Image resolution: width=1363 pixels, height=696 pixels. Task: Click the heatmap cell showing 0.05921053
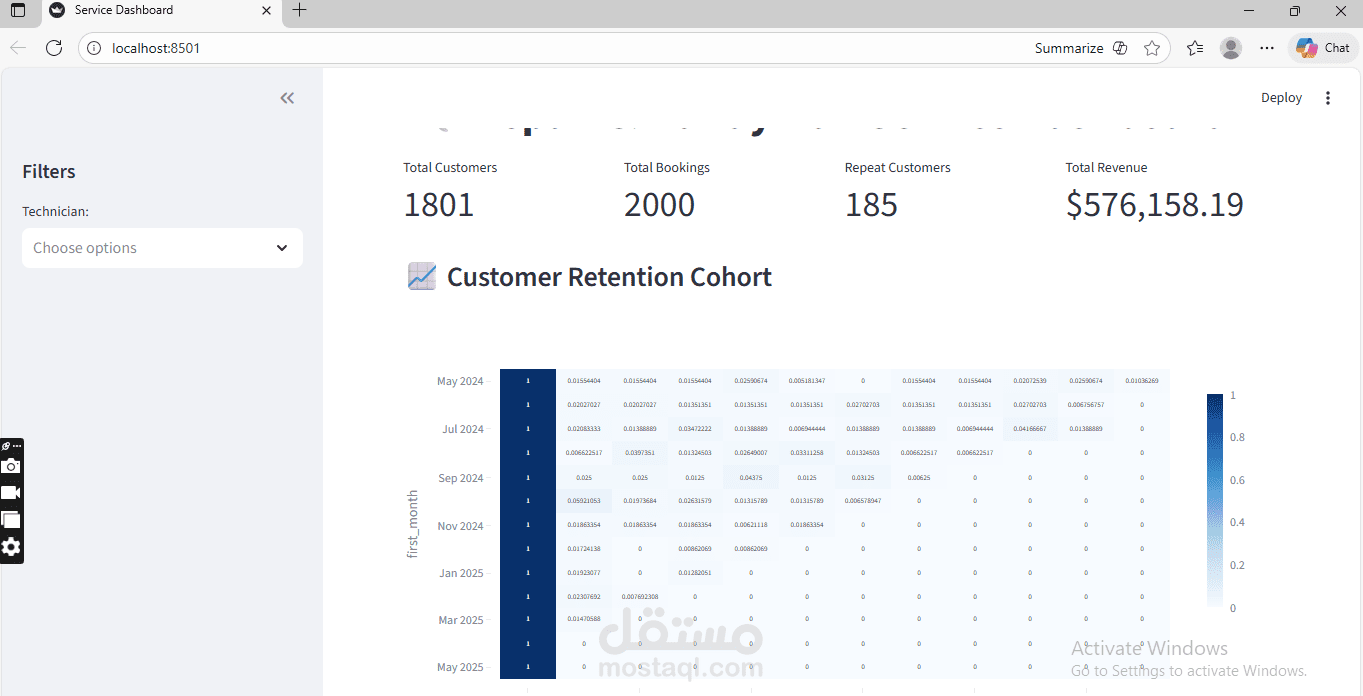coord(583,501)
